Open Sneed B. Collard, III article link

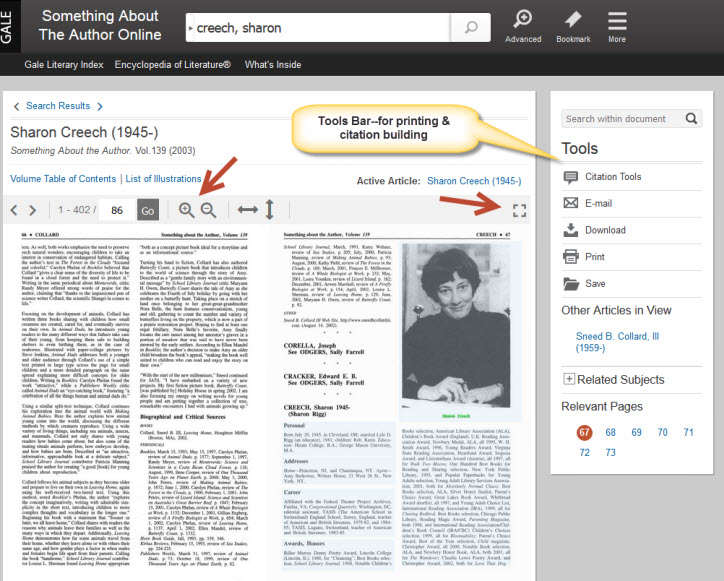click(617, 342)
